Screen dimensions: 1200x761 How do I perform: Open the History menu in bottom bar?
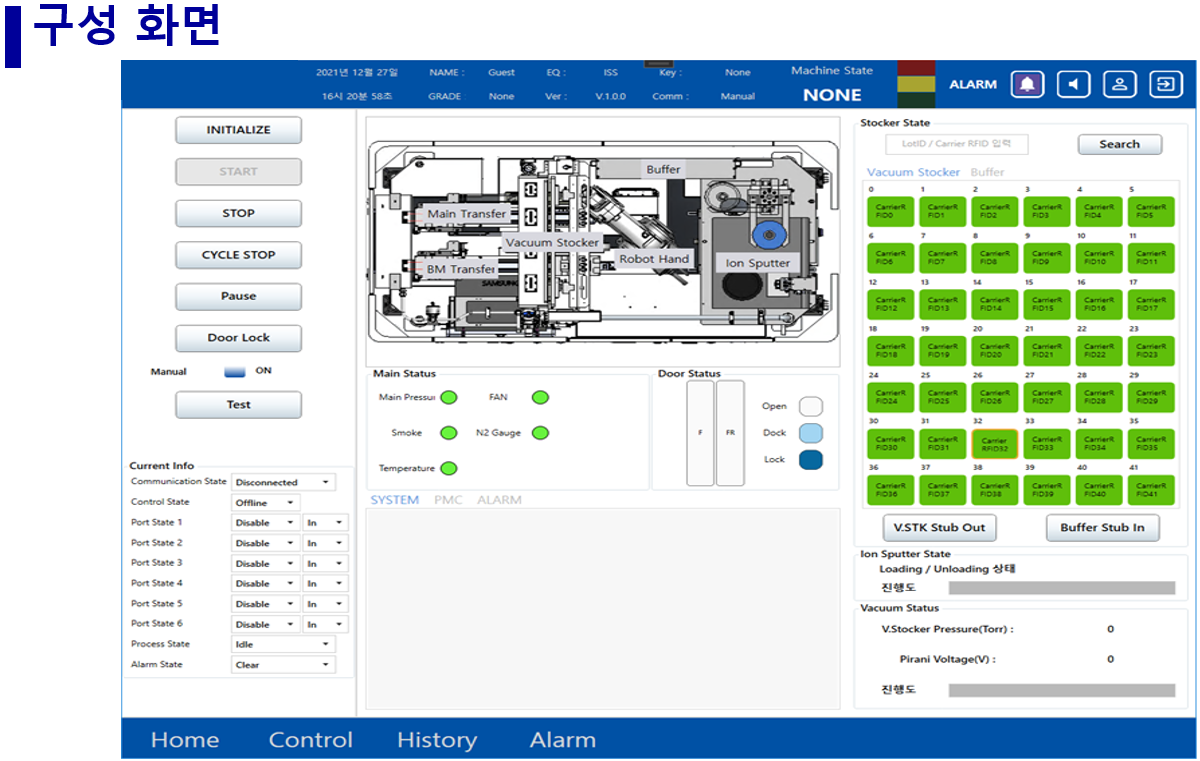[436, 740]
